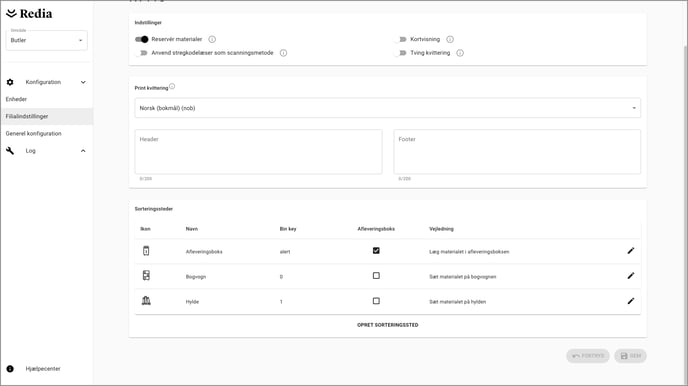This screenshot has height=386, width=688.
Task: Click the Afleveringsboks column header
Action: (376, 229)
